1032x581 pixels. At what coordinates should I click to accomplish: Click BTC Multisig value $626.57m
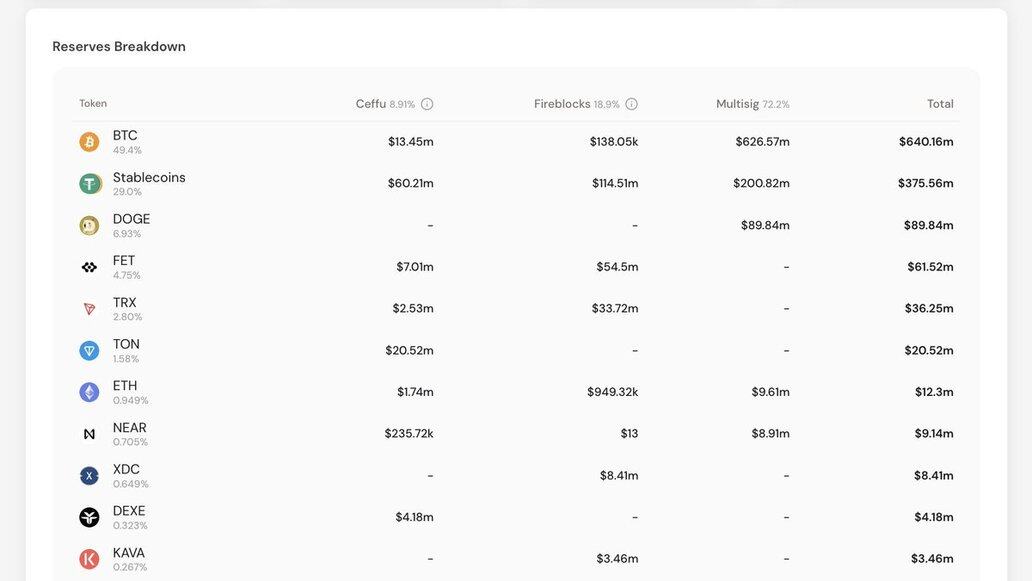(763, 141)
